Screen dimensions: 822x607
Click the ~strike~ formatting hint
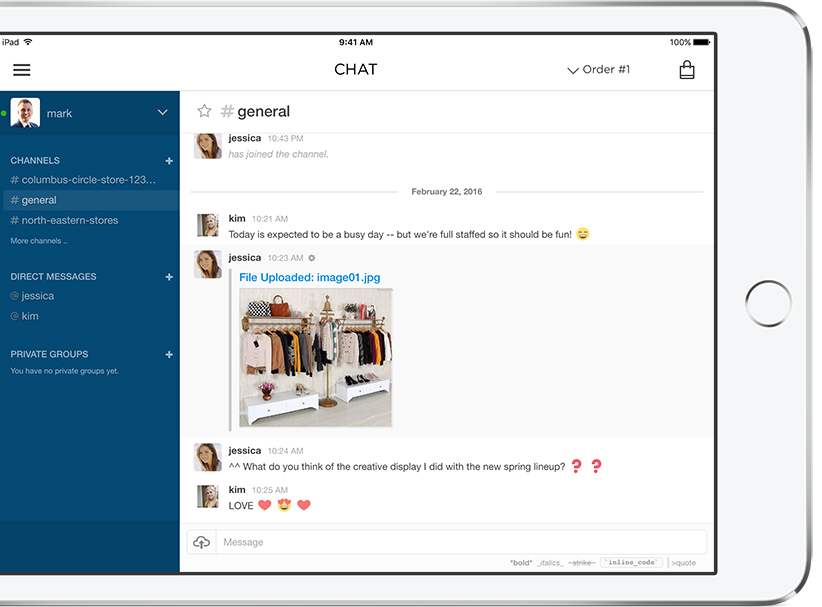(581, 563)
